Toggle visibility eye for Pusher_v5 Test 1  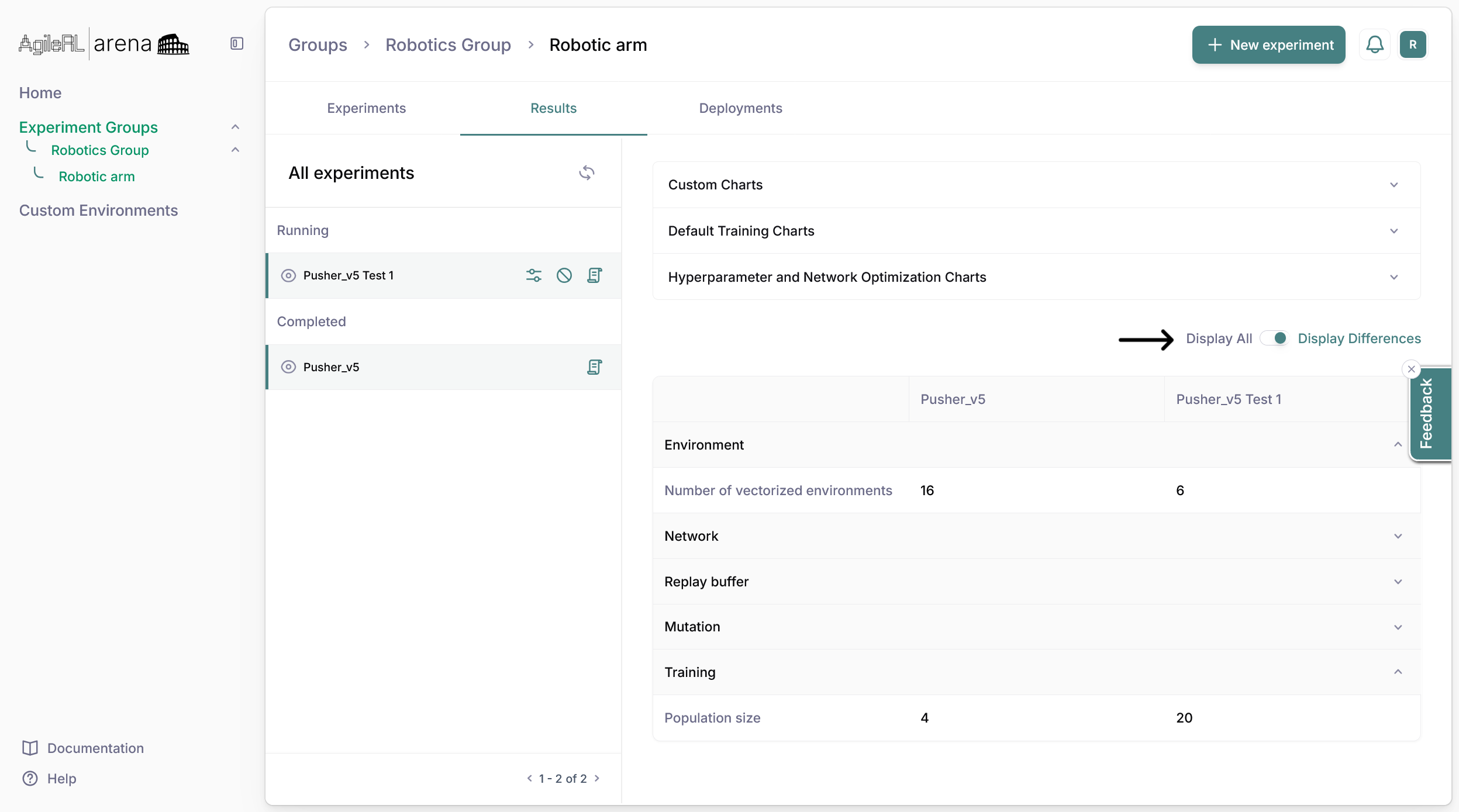[x=288, y=275]
